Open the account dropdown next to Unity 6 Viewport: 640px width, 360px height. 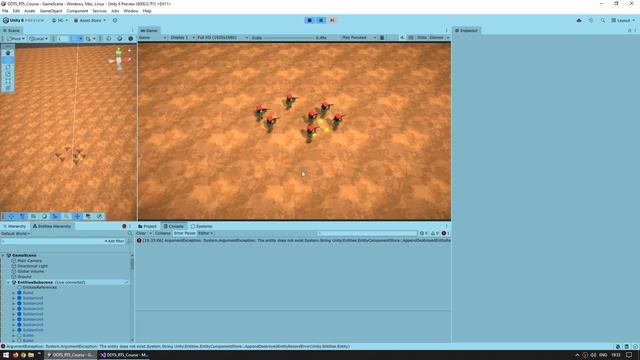[x=60, y=20]
